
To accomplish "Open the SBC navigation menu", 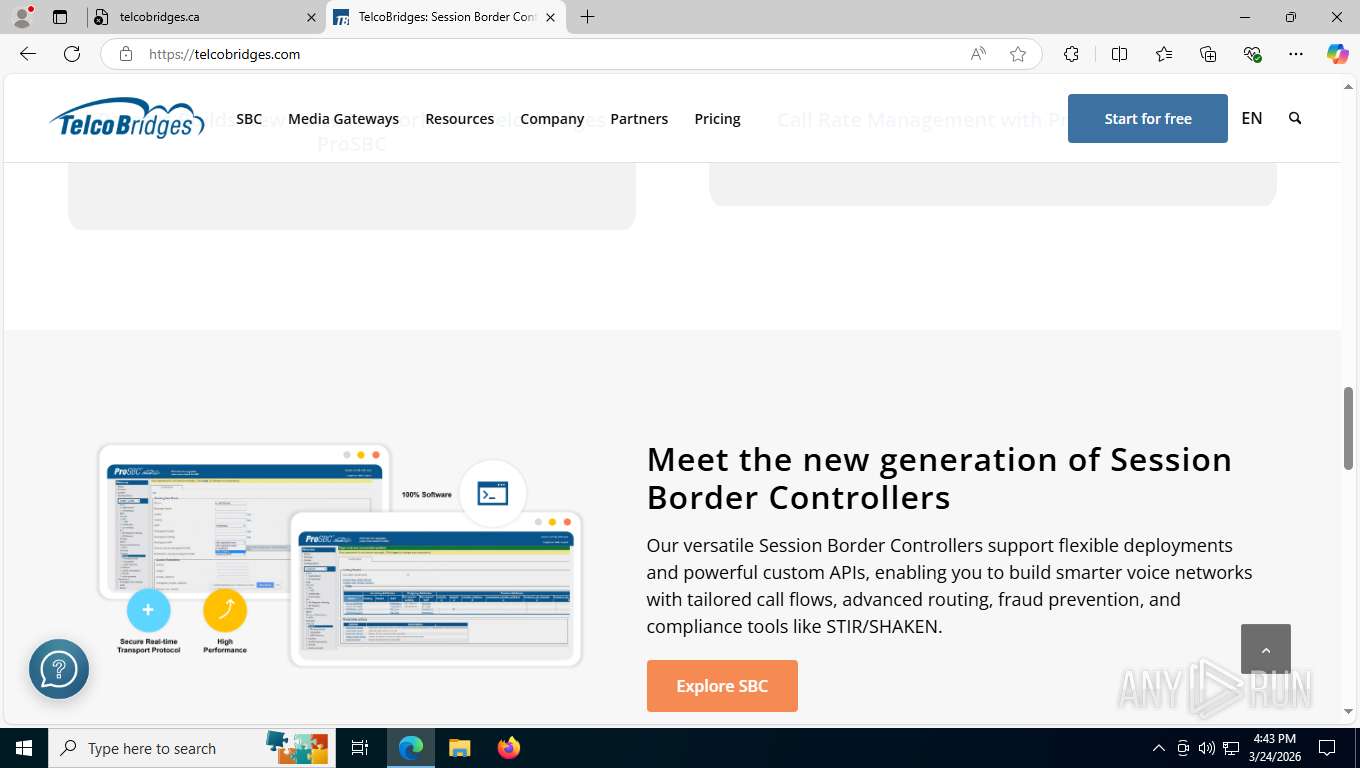I will tap(249, 119).
